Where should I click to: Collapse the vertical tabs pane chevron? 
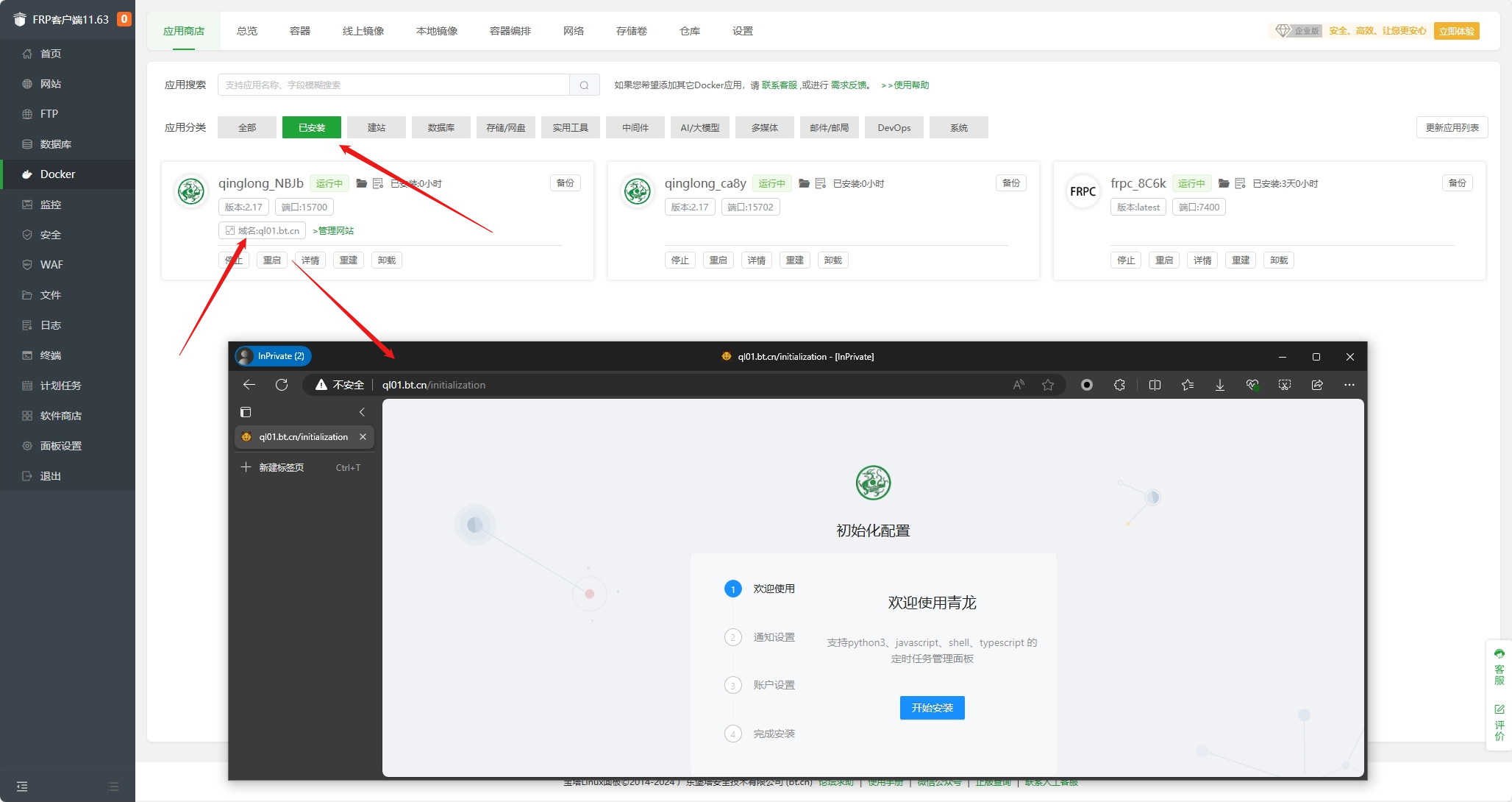362,412
